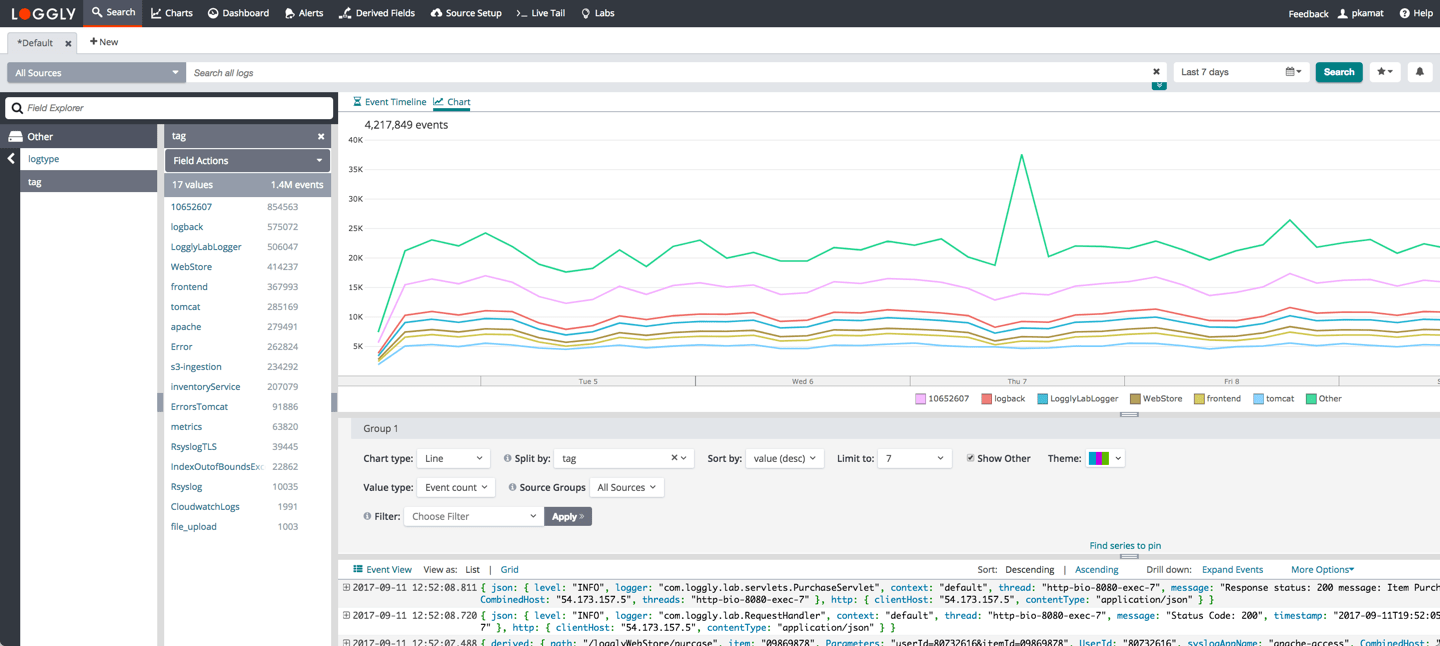Open the star saved searches menu

1384,72
